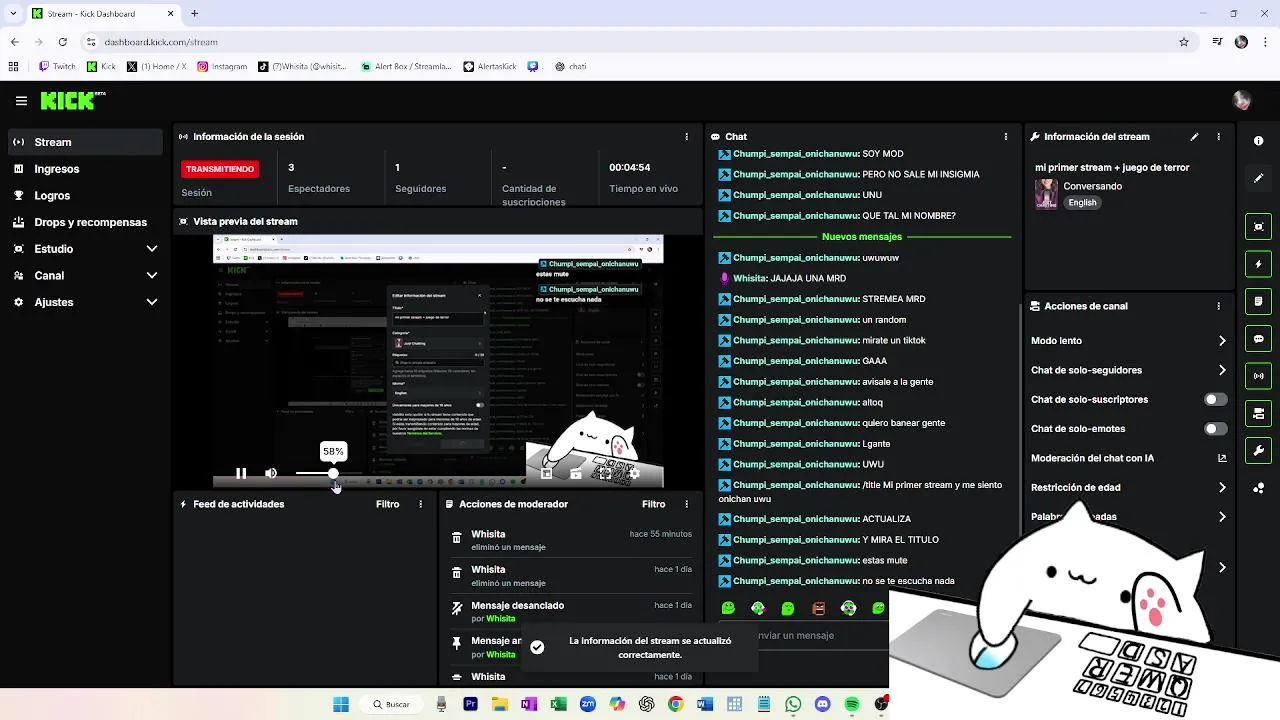Click the TRANSMITIENDO status badge
Screen dimensions: 1280x720
[220, 169]
